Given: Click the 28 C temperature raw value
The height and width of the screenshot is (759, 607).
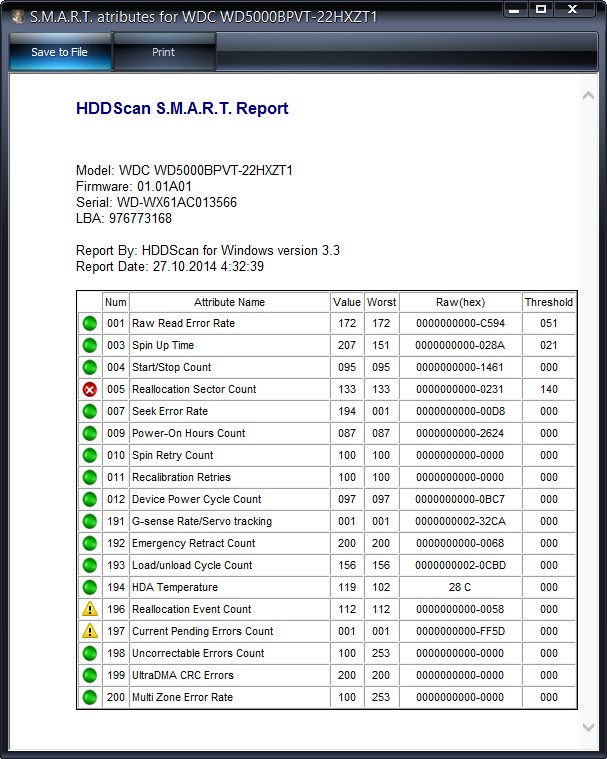Looking at the screenshot, I should (x=460, y=587).
